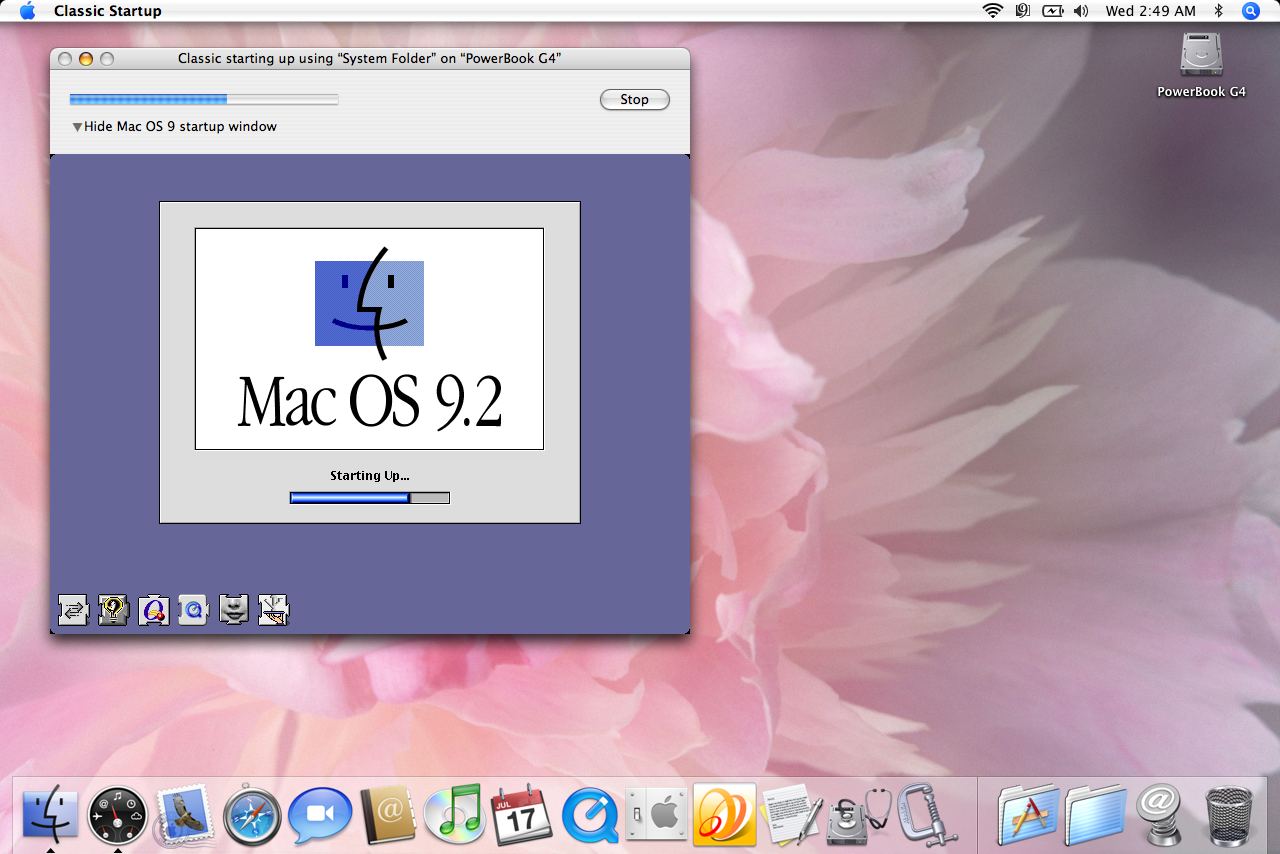Click the "Starting Up..." text
This screenshot has width=1280, height=854.
(x=370, y=476)
